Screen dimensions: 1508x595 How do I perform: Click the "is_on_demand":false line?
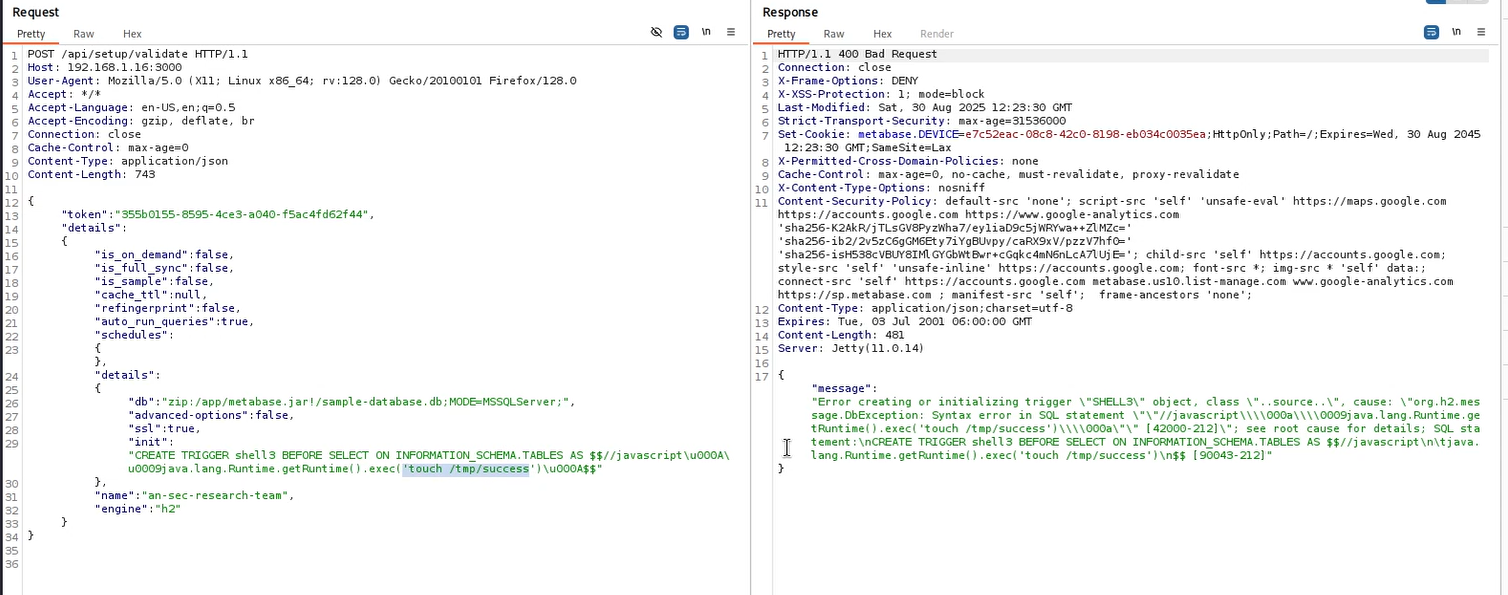pos(164,254)
